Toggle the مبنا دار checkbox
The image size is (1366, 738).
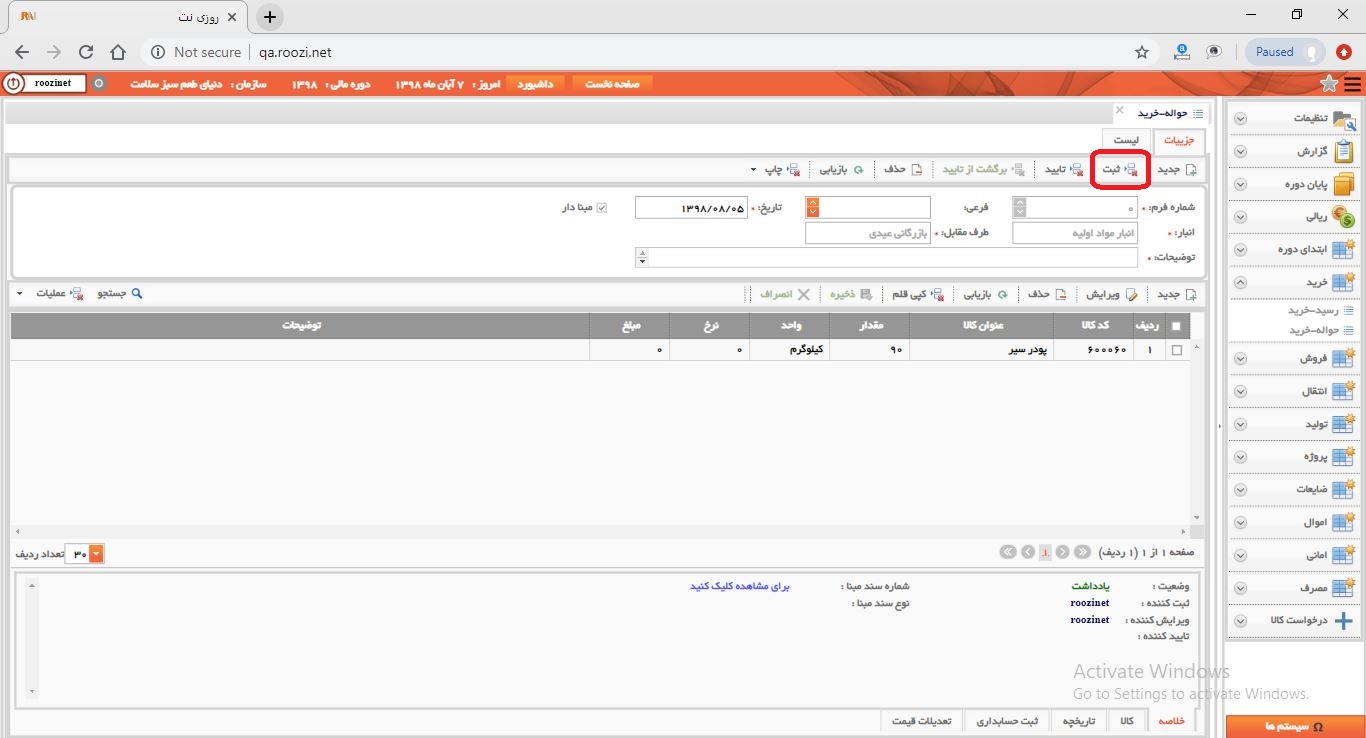coord(602,207)
